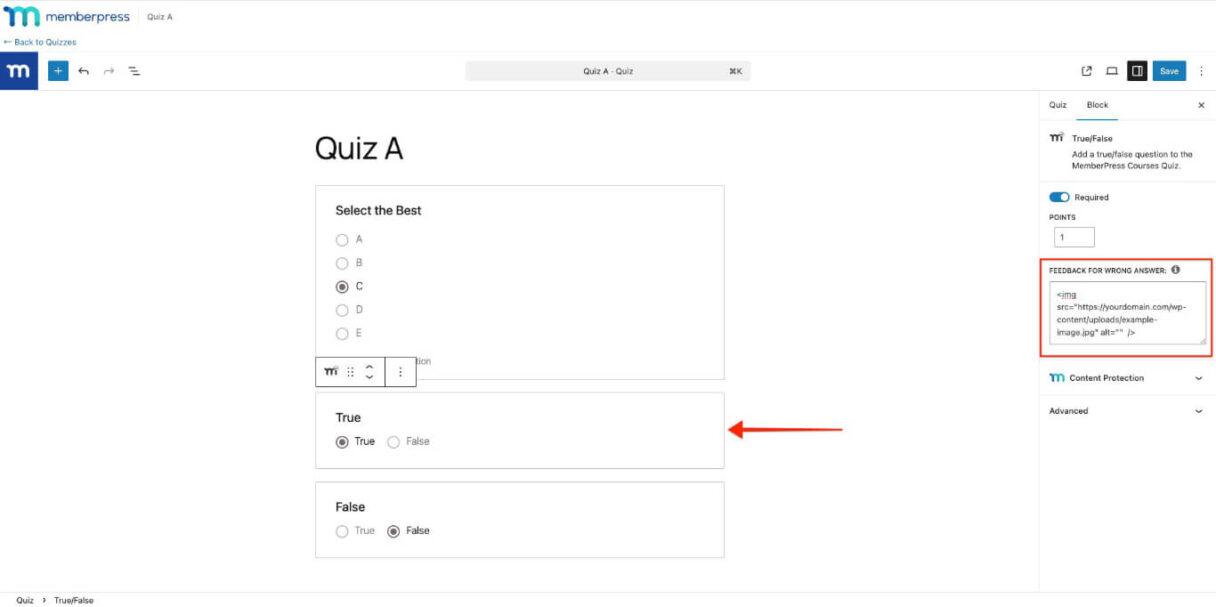Open the document list view icon
This screenshot has height=607, width=1216.
tap(133, 71)
